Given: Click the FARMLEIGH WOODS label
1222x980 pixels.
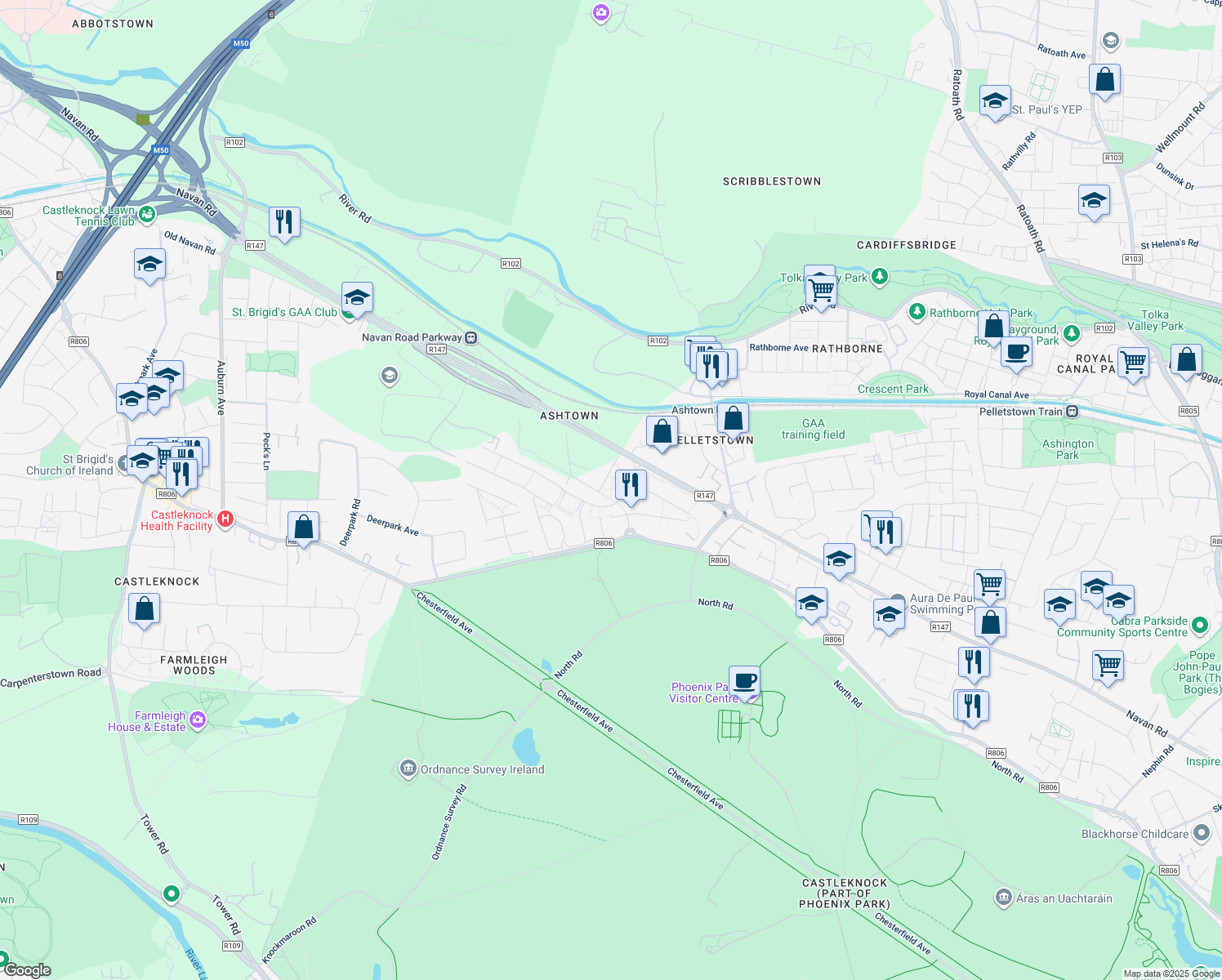Looking at the screenshot, I should (194, 665).
